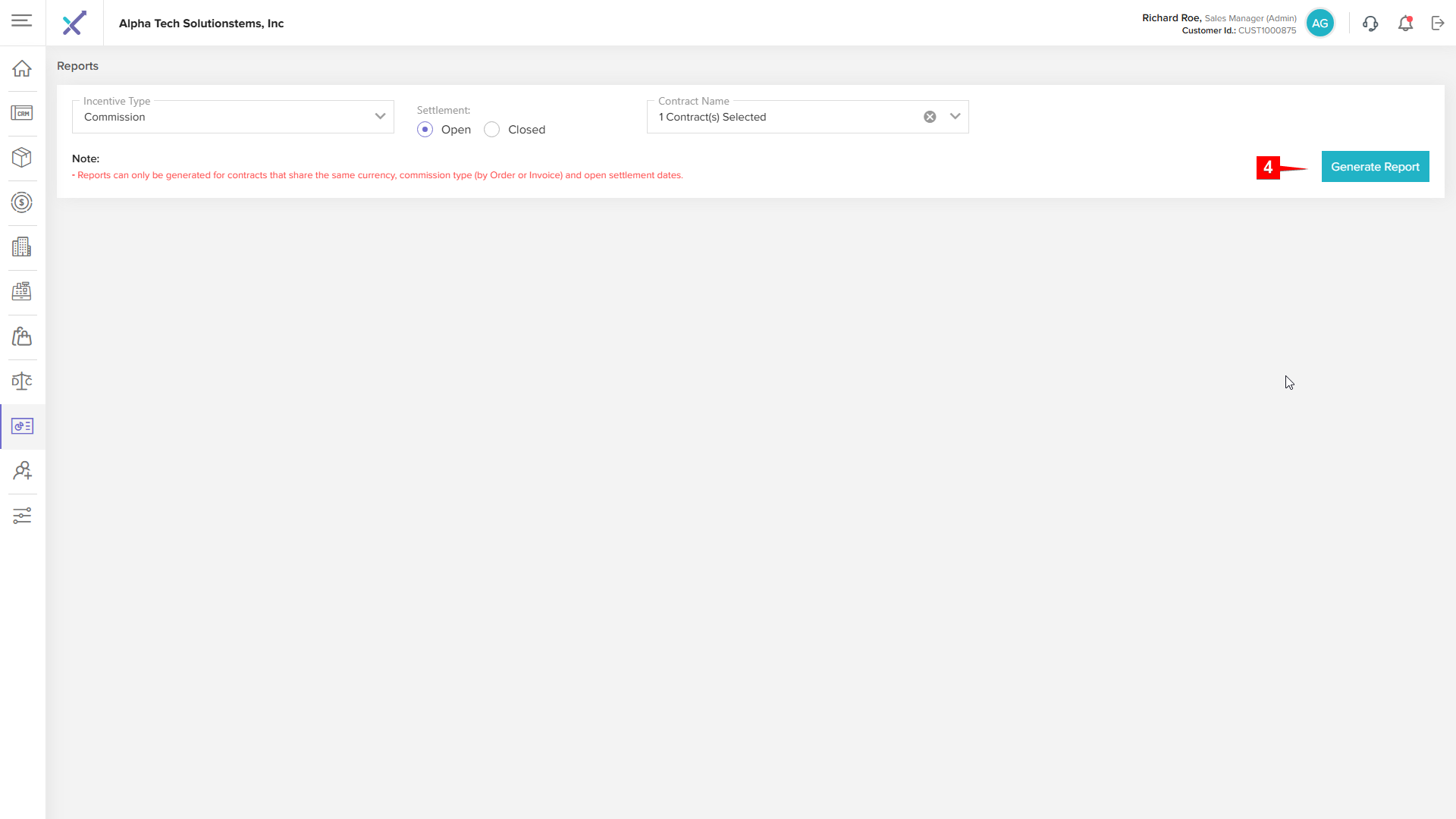This screenshot has width=1456, height=819.
Task: Open the box package sidebar icon
Action: coord(22,157)
